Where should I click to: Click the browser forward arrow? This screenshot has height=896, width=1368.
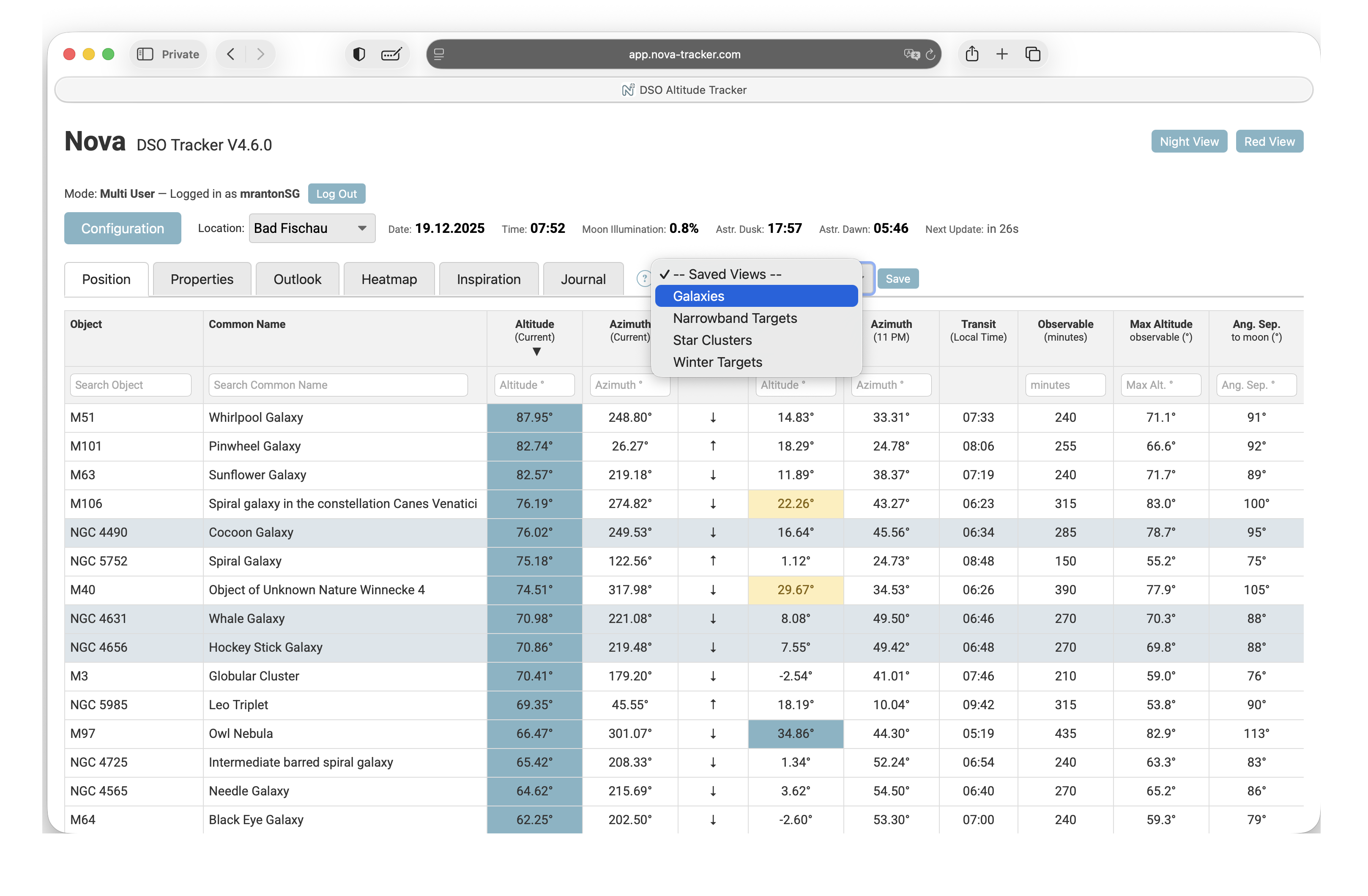coord(260,54)
